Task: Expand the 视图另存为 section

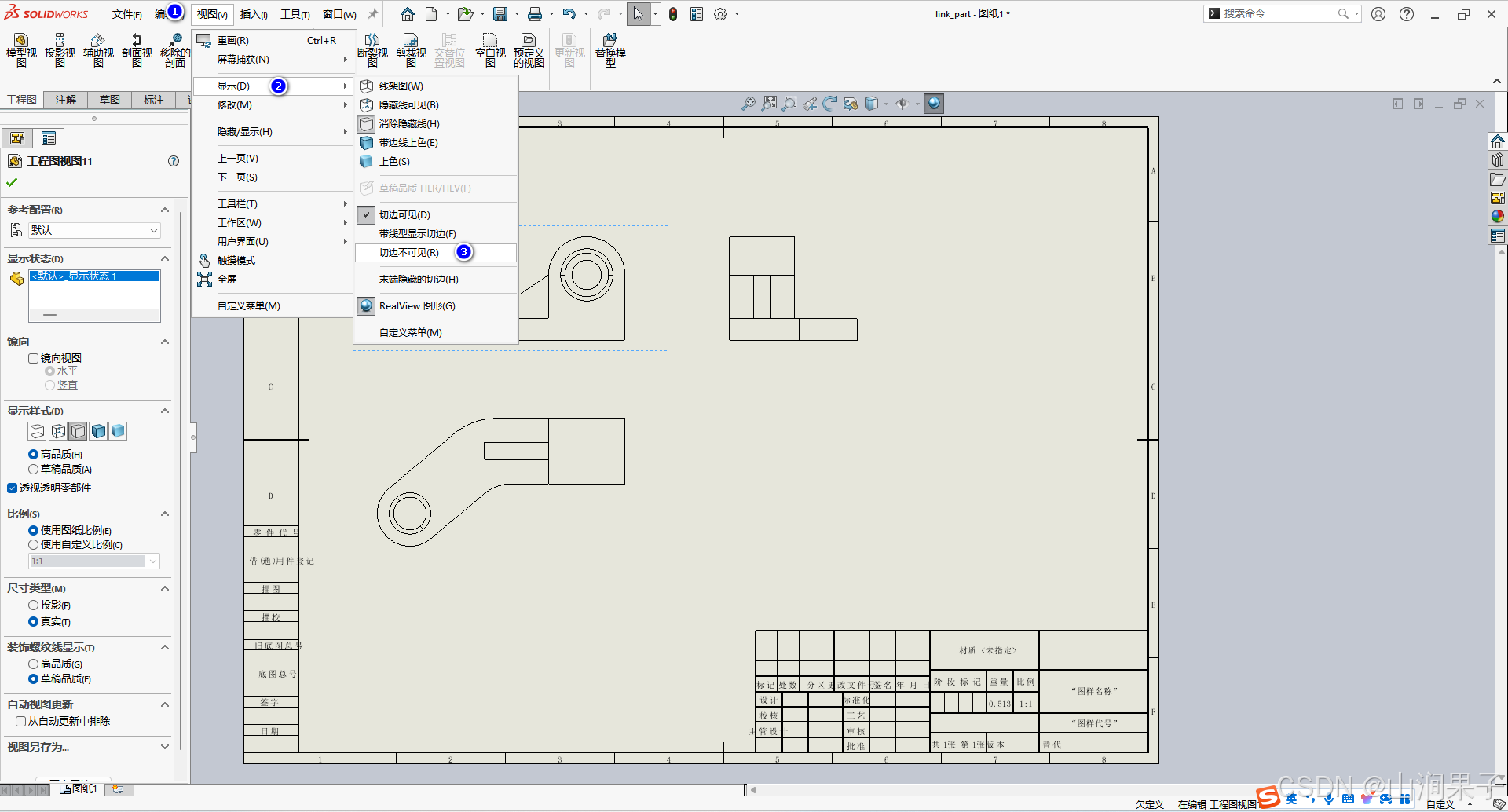Action: click(165, 747)
